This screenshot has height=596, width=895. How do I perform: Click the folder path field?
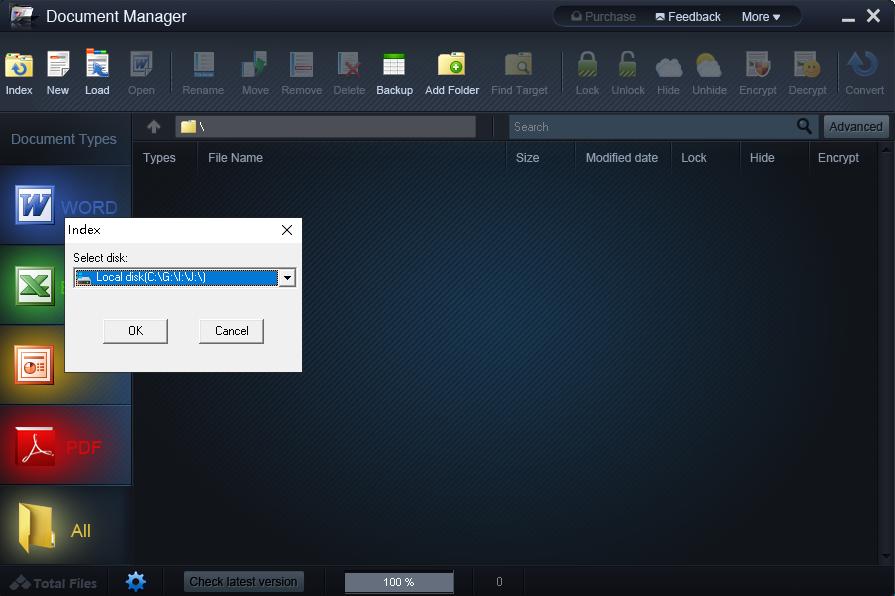pyautogui.click(x=325, y=127)
